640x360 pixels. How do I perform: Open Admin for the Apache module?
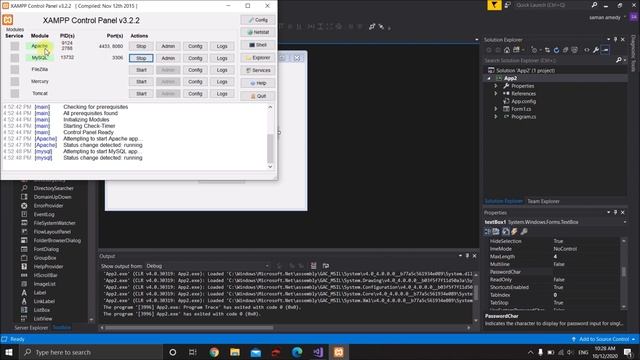(x=168, y=46)
